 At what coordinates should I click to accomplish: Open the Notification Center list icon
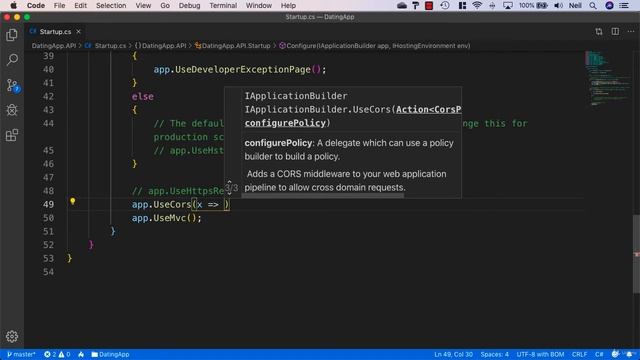tap(624, 5)
